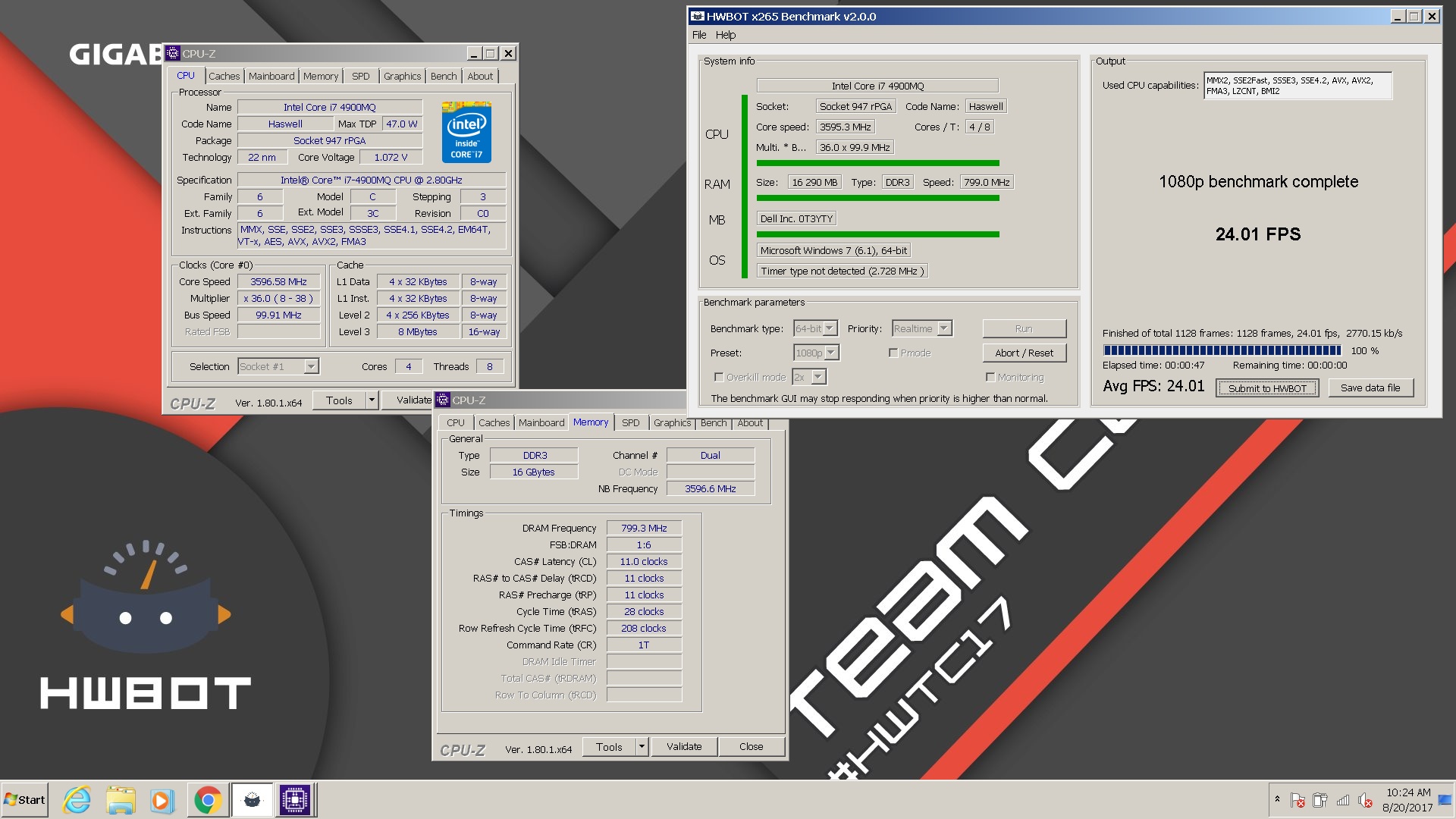The image size is (1456, 819).
Task: Click the CPU-Z title bar icon of top window
Action: pos(173,53)
